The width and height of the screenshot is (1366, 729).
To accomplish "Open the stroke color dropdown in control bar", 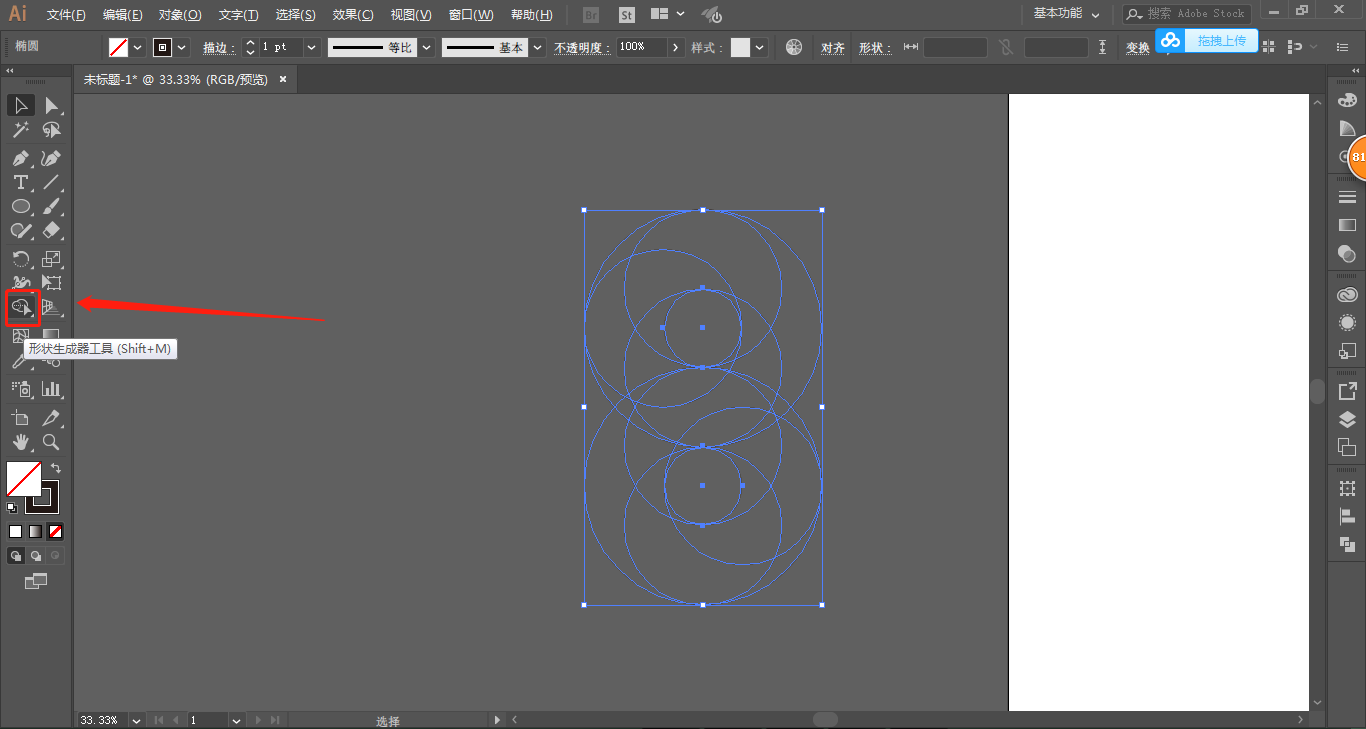I will click(182, 47).
